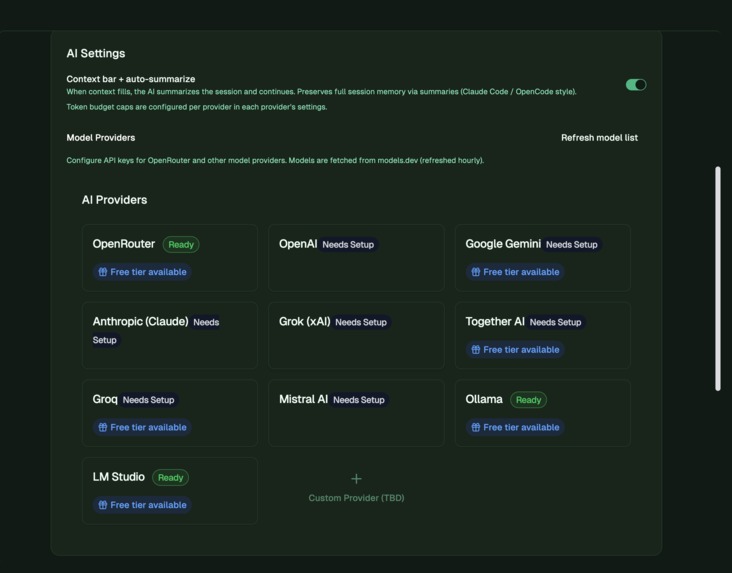Click the gift icon in Together AI card
Viewport: 732px width, 573px height.
point(476,349)
